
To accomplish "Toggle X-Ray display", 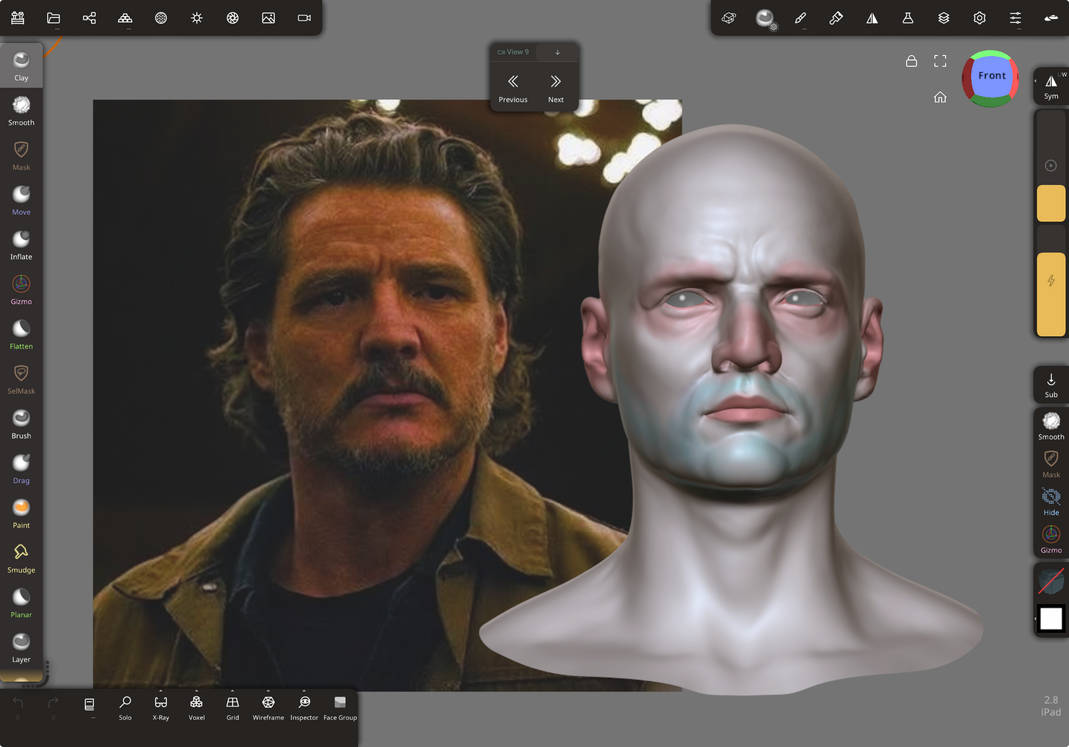I will (161, 707).
